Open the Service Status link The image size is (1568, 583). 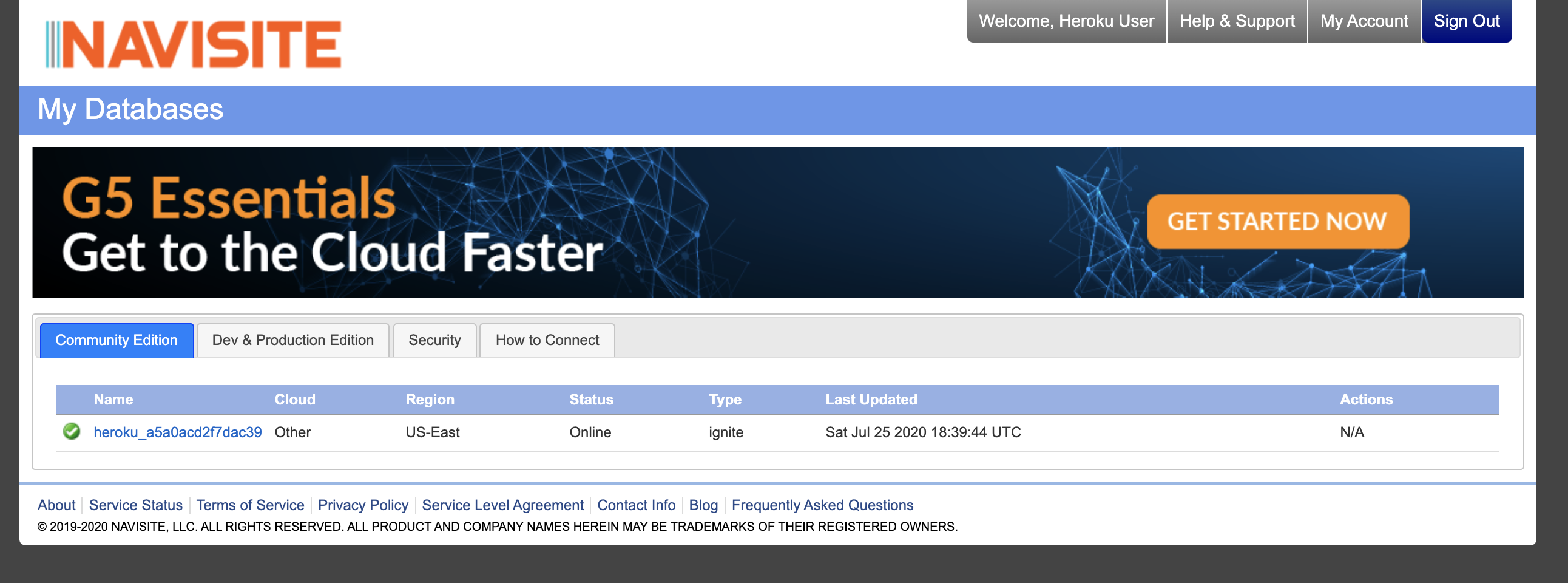136,505
